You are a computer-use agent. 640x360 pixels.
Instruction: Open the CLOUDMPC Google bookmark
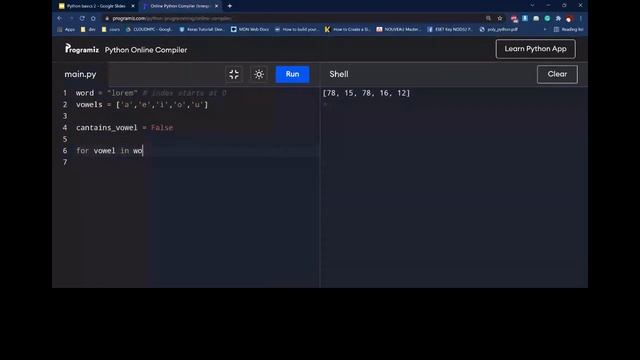pos(149,29)
